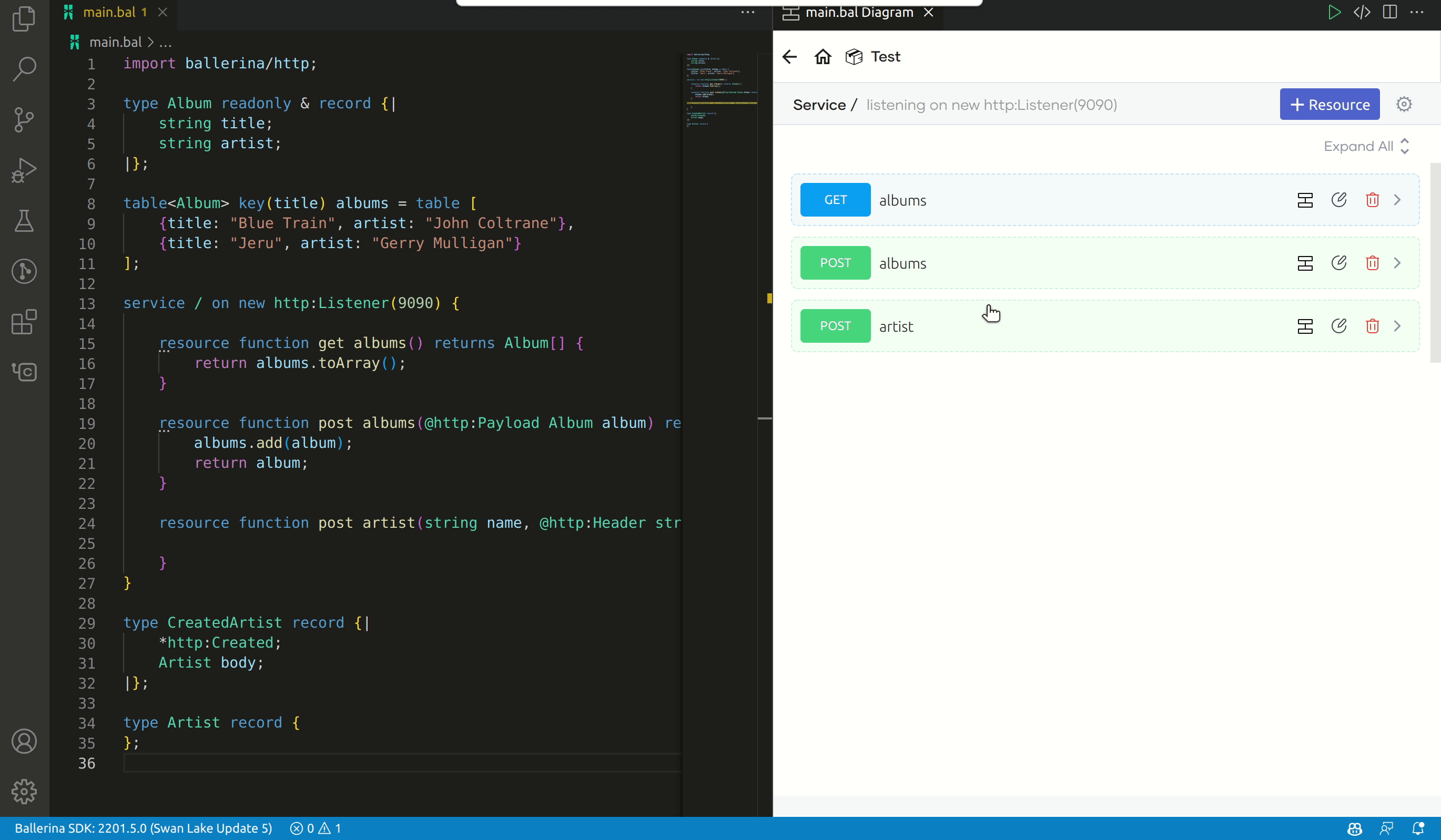Open the Manage gear menu
The width and height of the screenshot is (1441, 840).
[24, 792]
